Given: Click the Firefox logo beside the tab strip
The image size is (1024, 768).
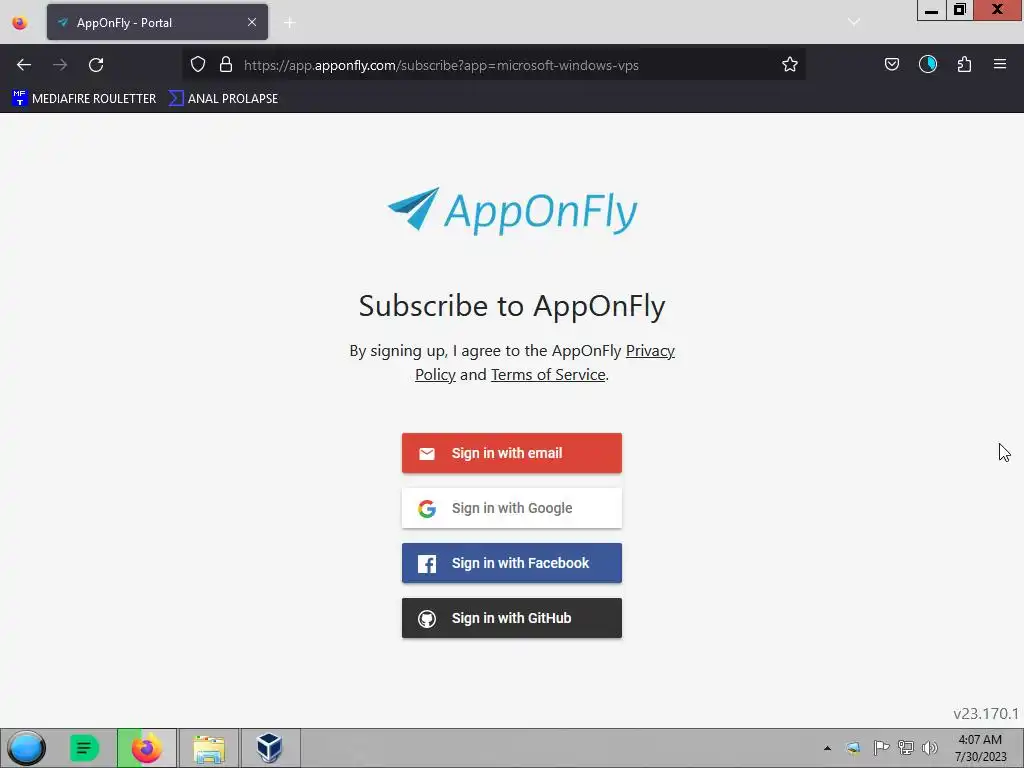Looking at the screenshot, I should coord(20,23).
